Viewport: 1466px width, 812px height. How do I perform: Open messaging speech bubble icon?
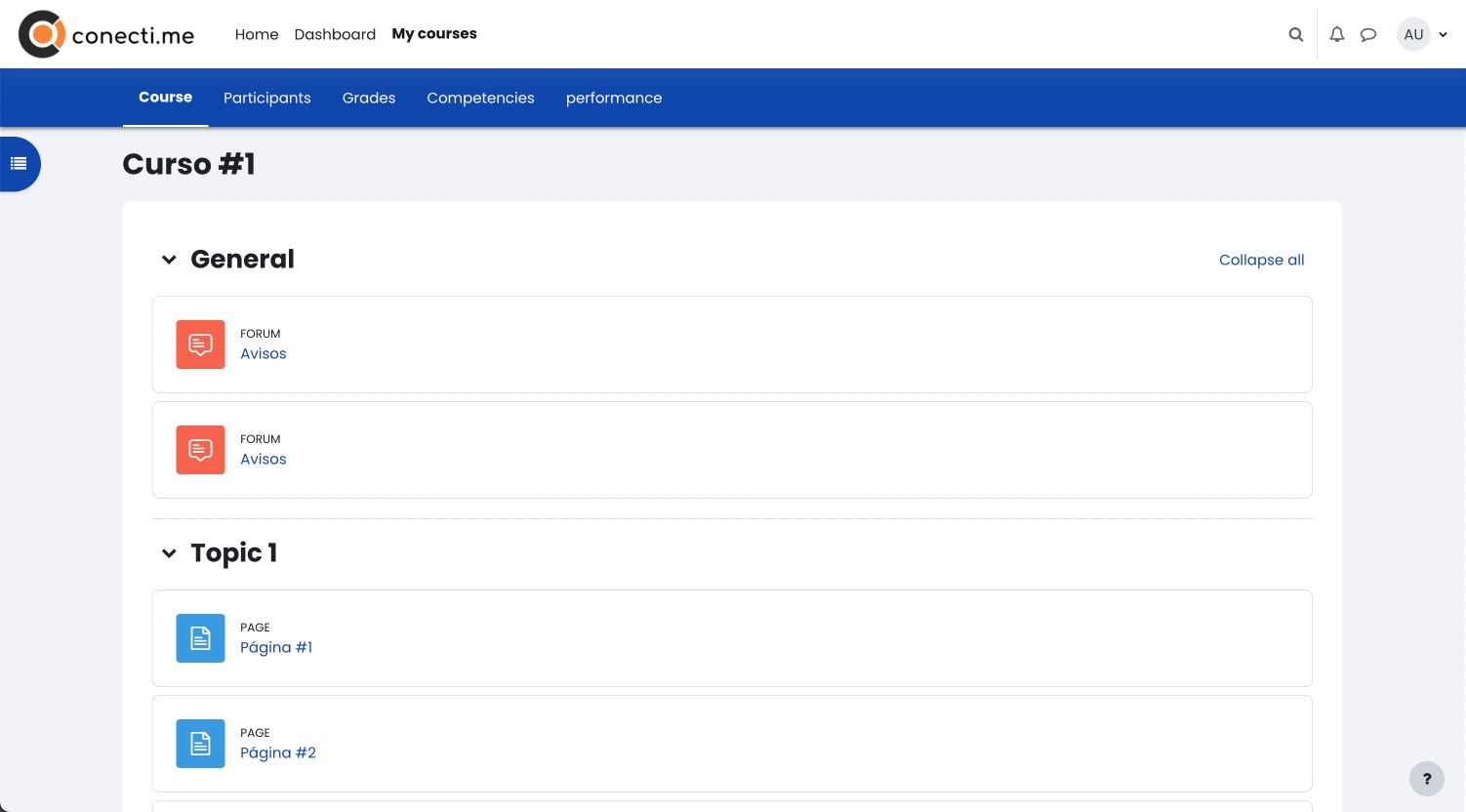[x=1368, y=34]
